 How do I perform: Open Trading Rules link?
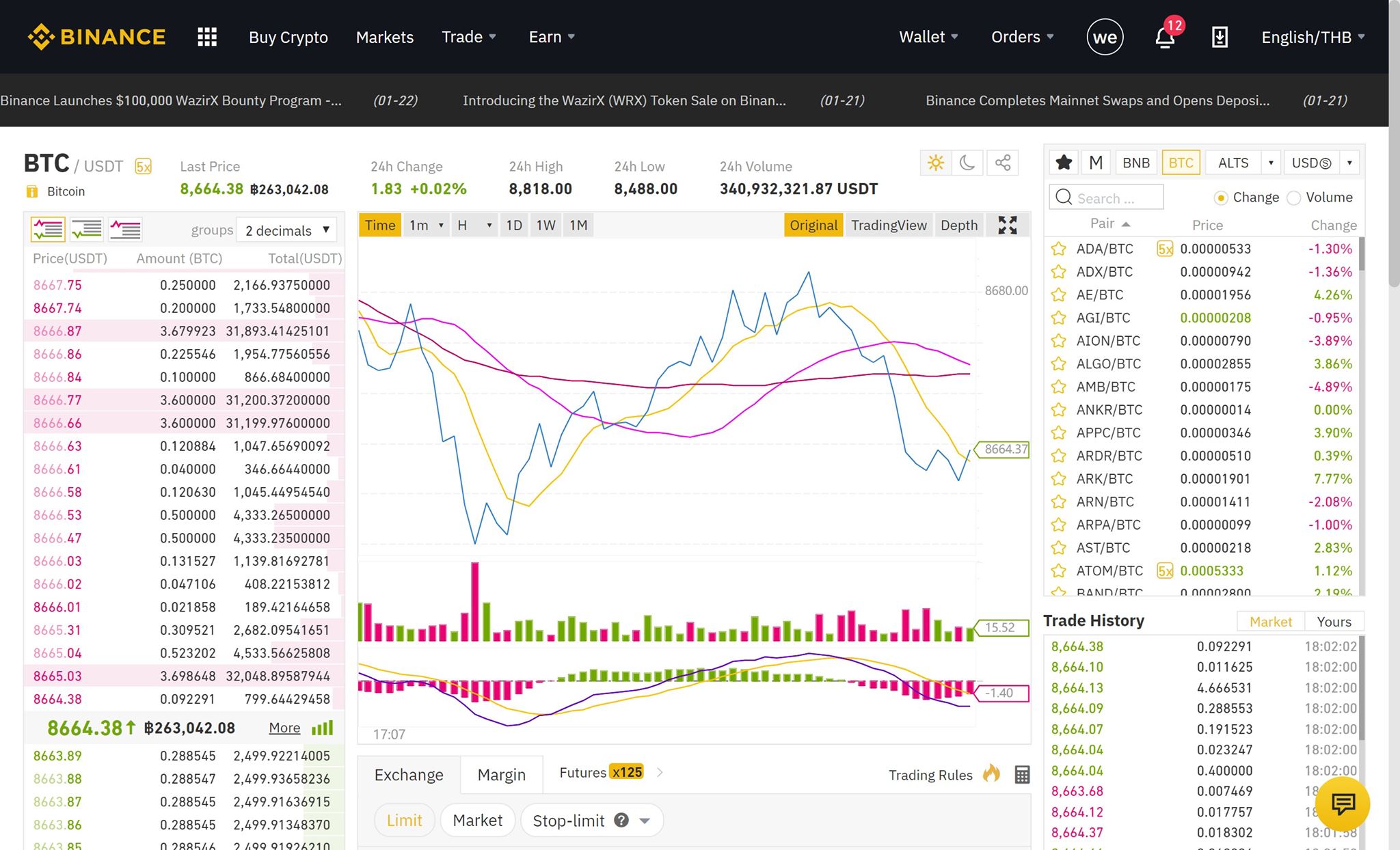pos(930,775)
